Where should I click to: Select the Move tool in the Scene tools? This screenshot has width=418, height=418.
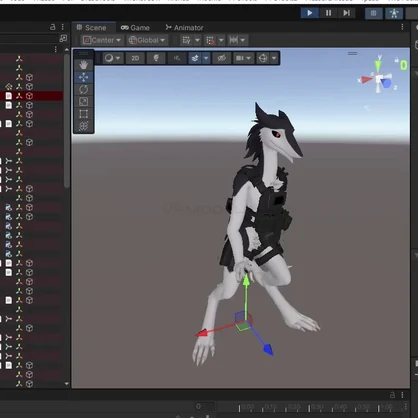83,77
